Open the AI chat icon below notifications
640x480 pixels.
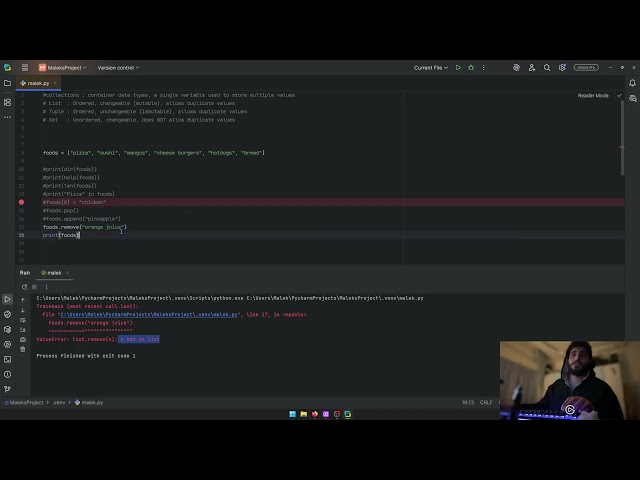(632, 98)
